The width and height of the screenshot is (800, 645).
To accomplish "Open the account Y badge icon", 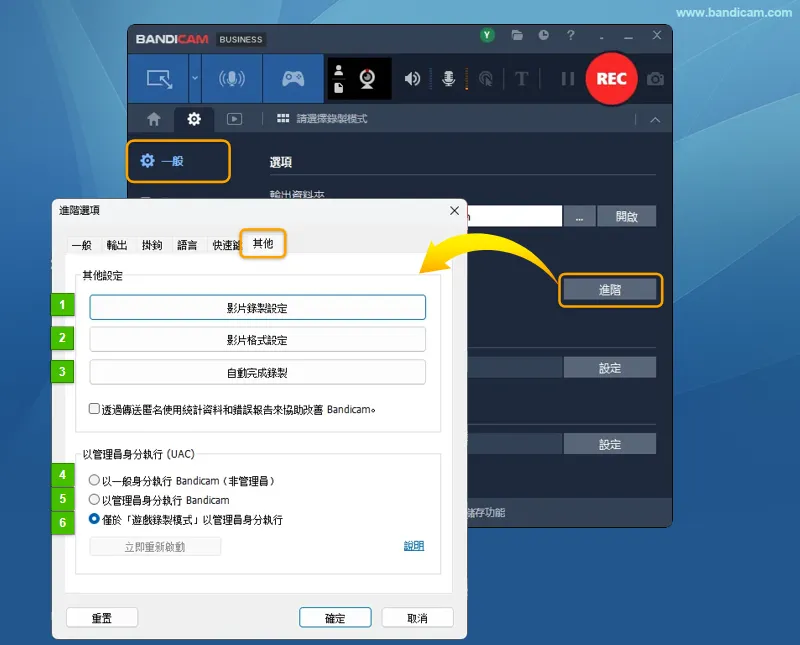I will [x=487, y=35].
